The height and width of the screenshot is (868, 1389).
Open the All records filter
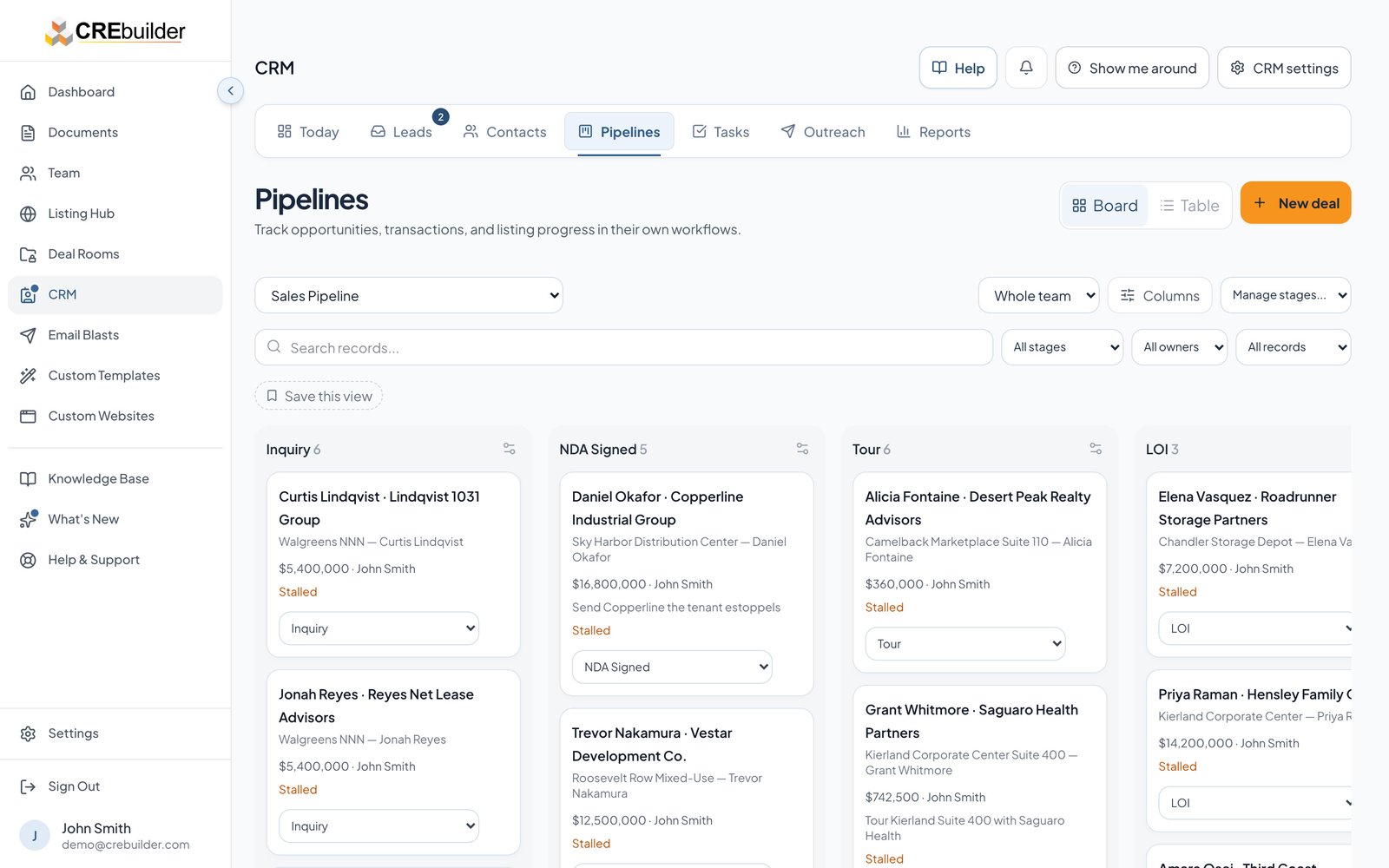[x=1294, y=347]
